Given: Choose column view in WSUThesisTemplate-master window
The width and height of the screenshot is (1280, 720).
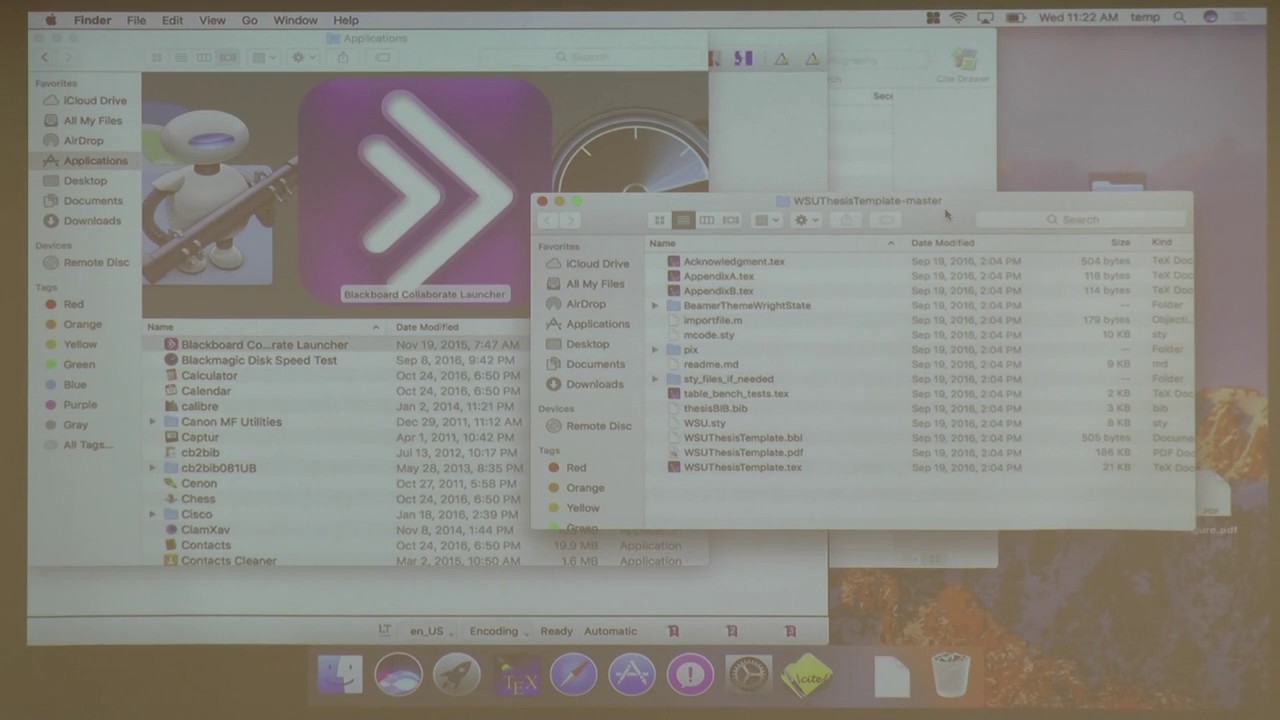Looking at the screenshot, I should [707, 220].
